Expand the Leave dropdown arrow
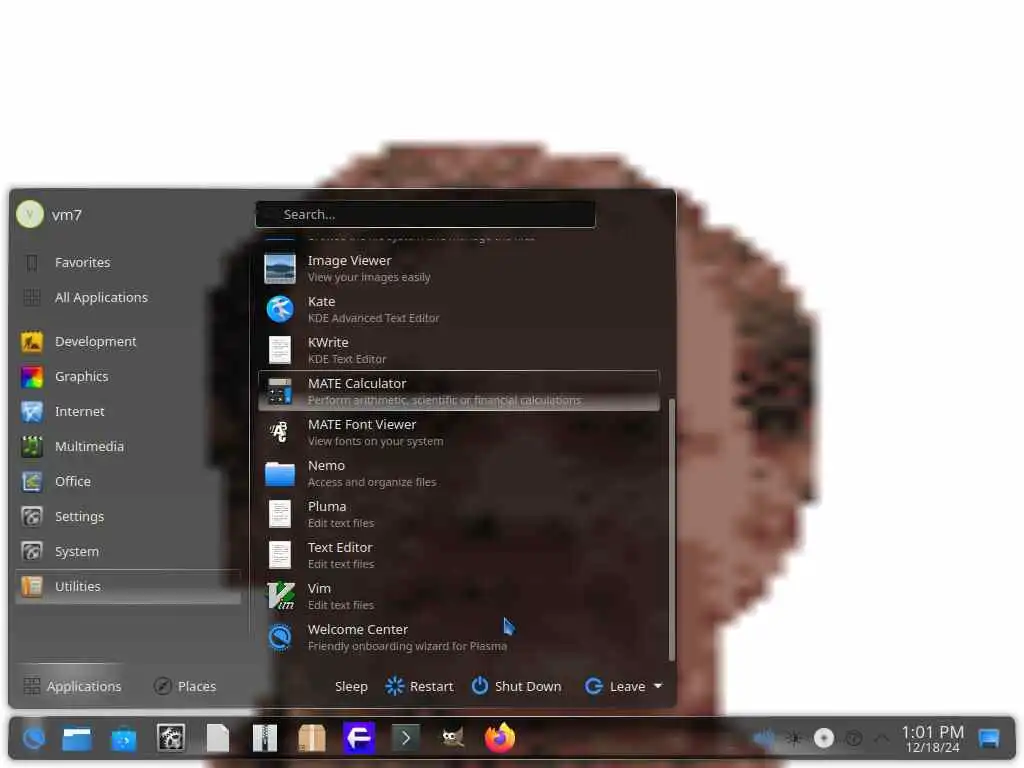The width and height of the screenshot is (1024, 768). 658,686
